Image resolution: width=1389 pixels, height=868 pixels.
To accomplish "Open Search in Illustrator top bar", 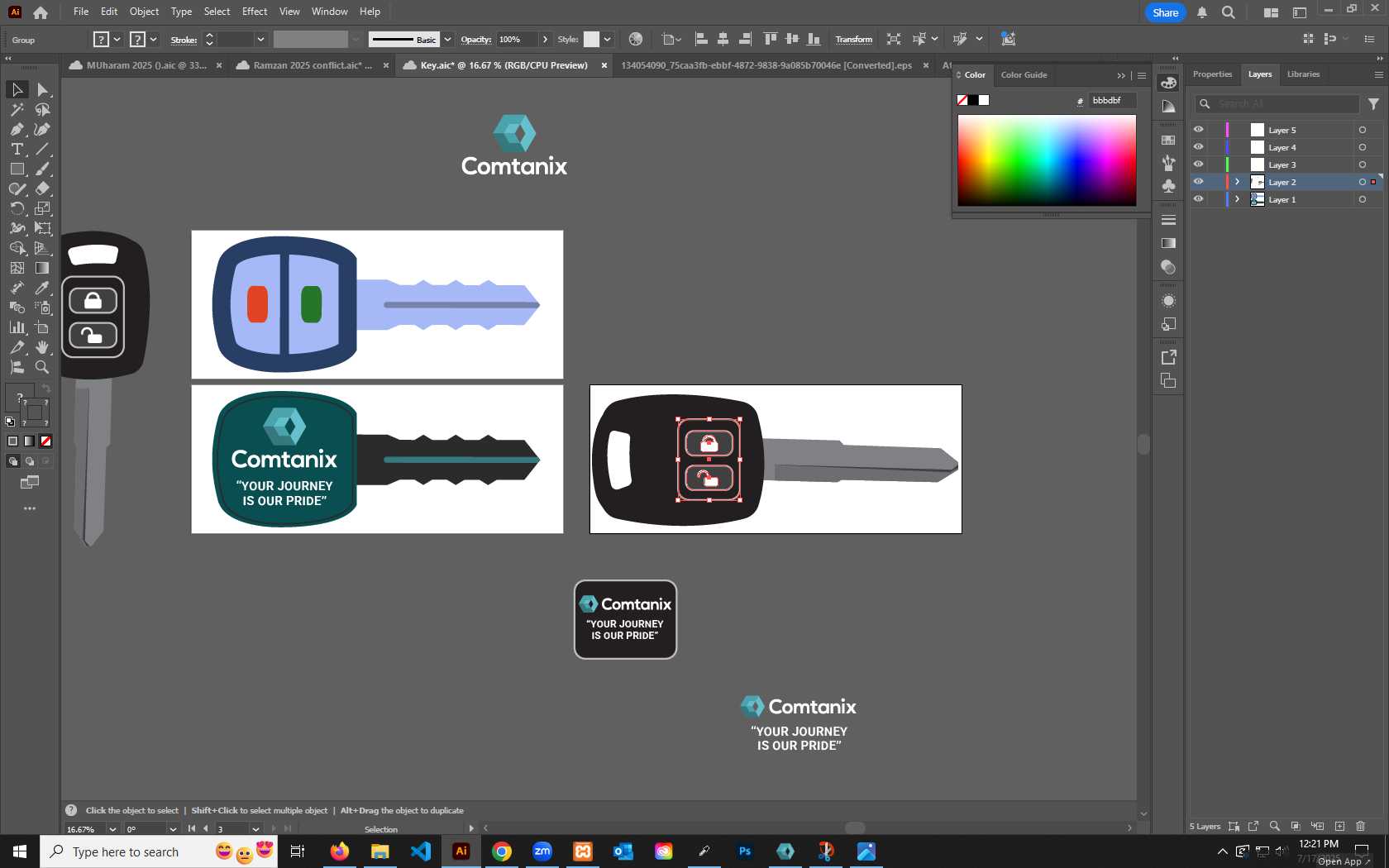I will click(x=1229, y=12).
